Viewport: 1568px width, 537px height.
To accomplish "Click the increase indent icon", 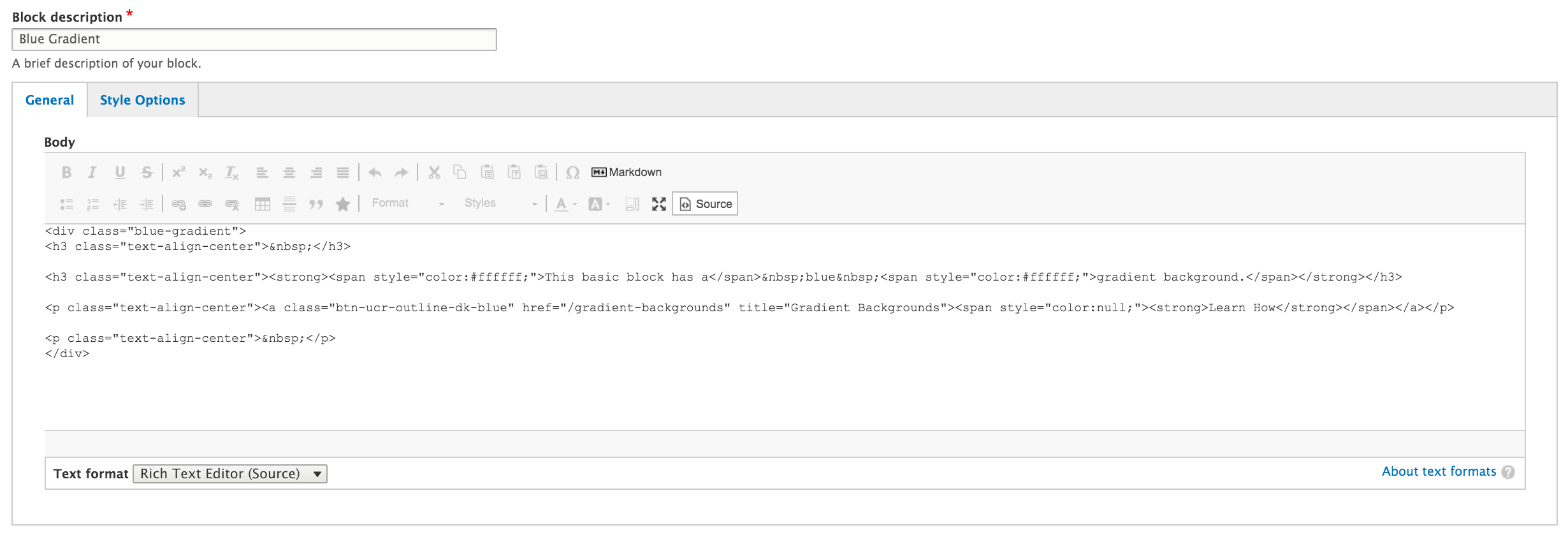I will click(x=147, y=204).
